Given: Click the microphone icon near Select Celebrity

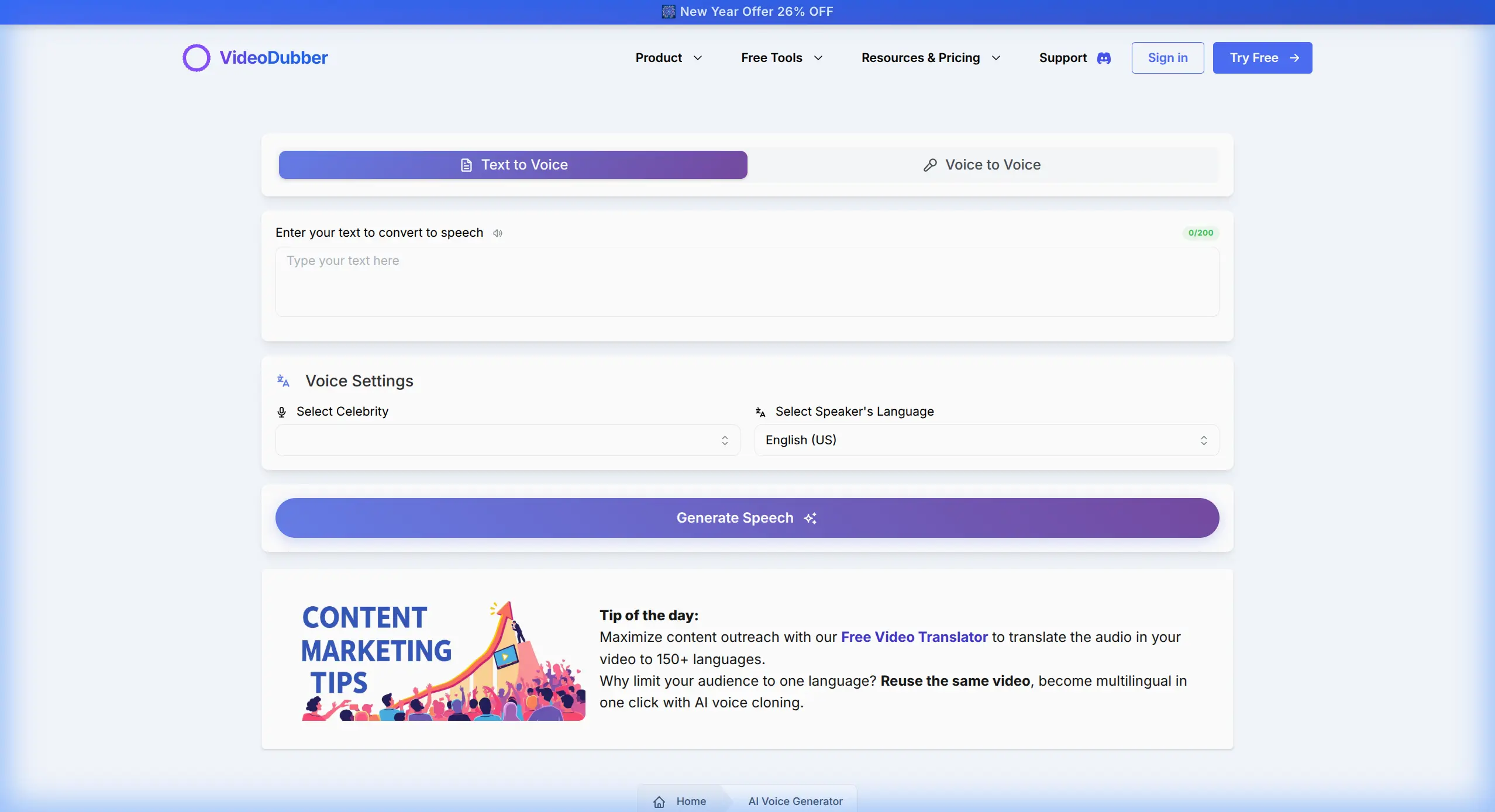Looking at the screenshot, I should (x=281, y=412).
